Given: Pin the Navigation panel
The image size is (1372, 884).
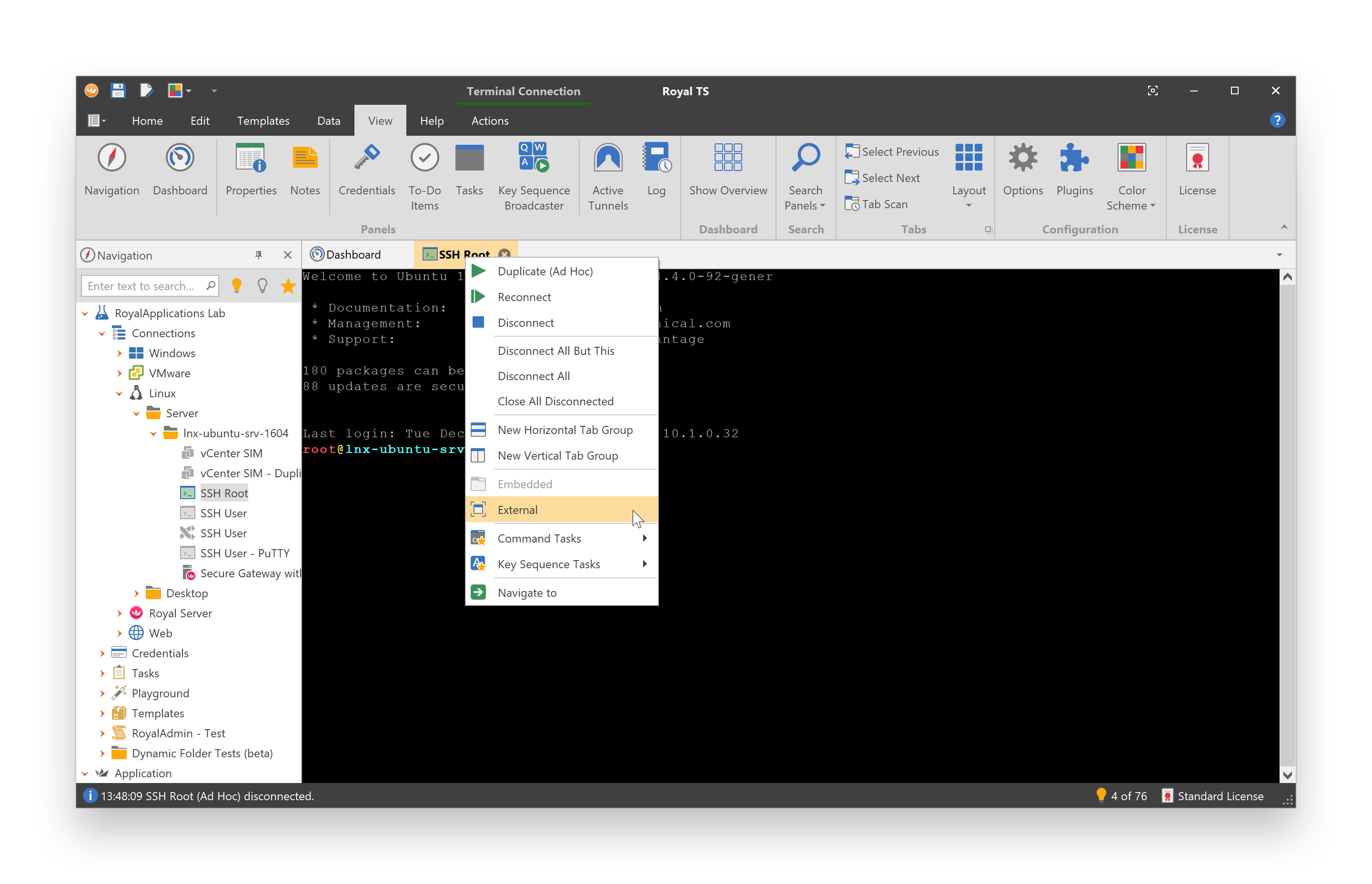Looking at the screenshot, I should [258, 255].
